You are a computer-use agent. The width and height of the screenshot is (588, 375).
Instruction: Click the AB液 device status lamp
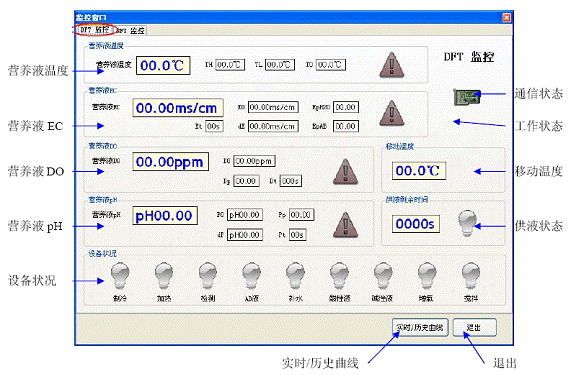tap(252, 276)
